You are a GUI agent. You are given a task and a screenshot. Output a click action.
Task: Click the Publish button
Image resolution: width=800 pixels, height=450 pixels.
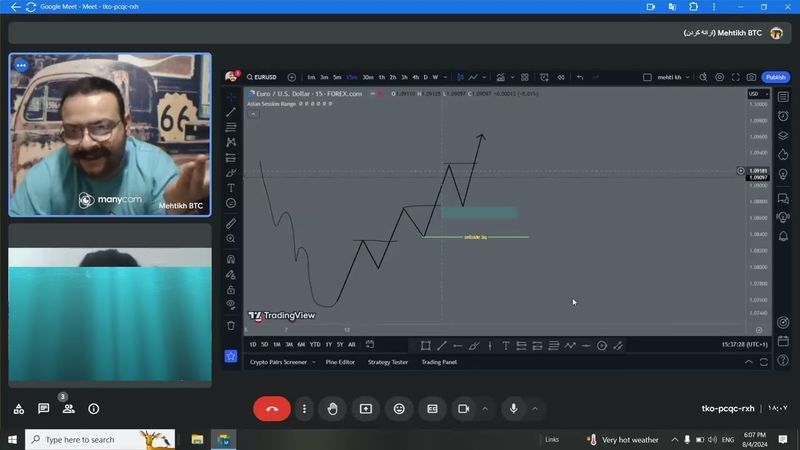(775, 77)
